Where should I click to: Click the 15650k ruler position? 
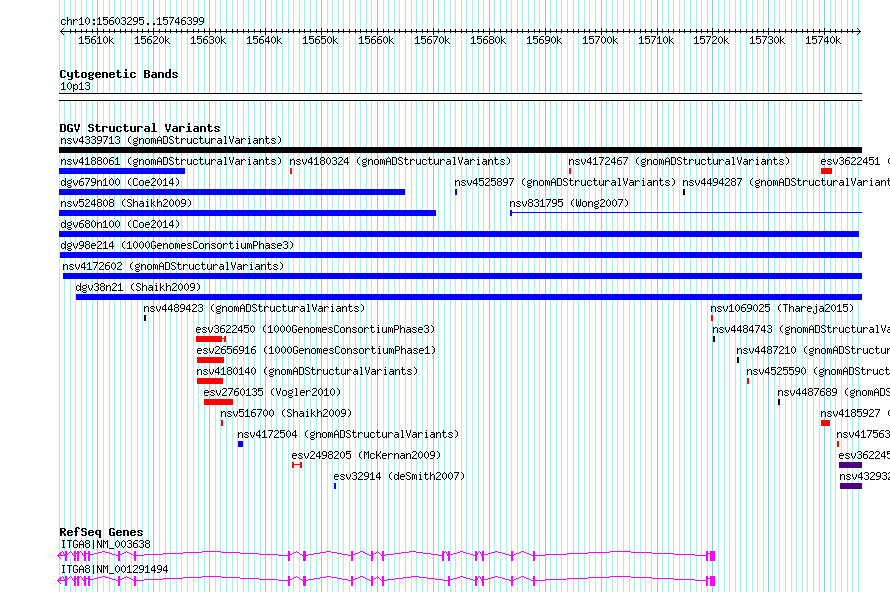pos(320,40)
